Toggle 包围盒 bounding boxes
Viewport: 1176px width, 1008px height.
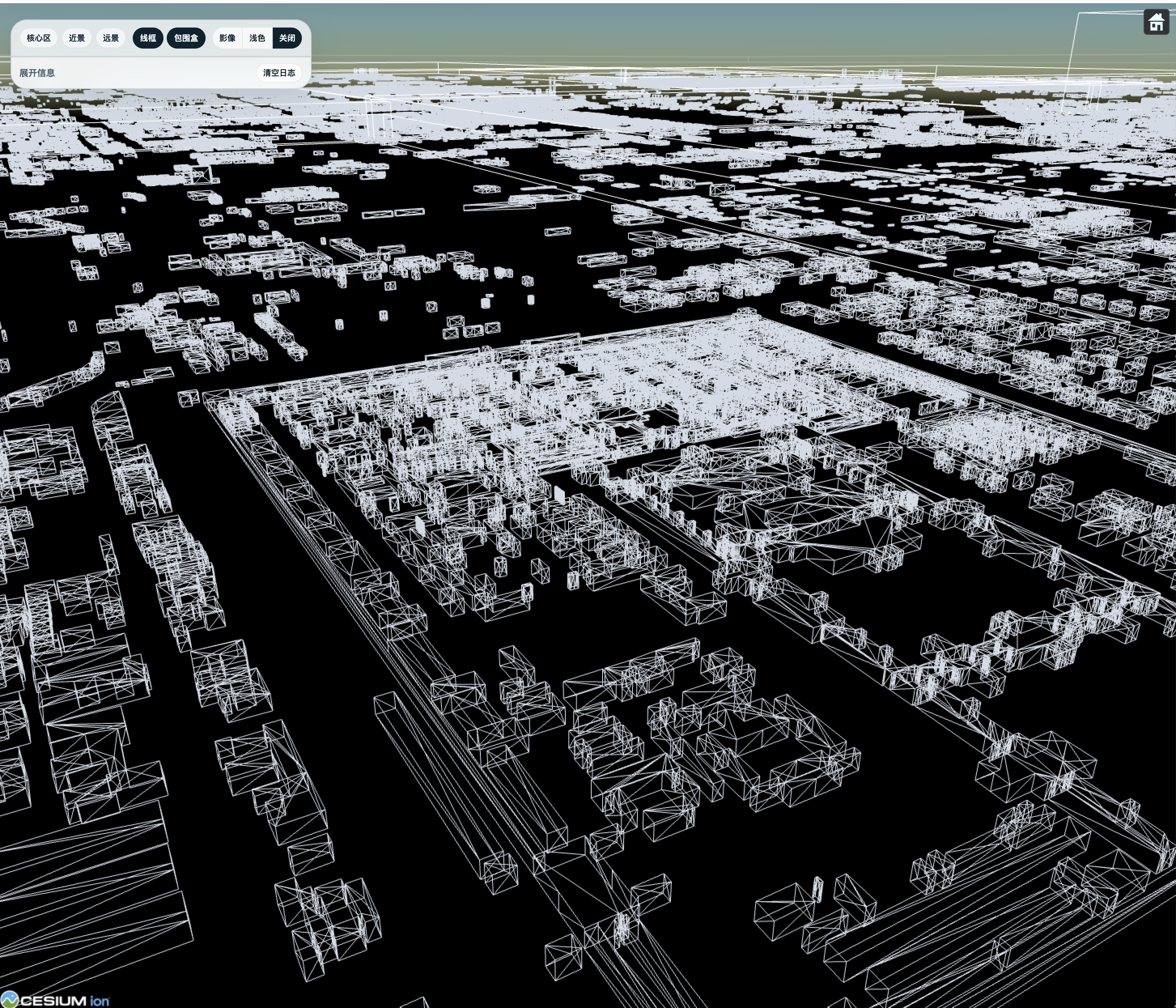(x=186, y=38)
